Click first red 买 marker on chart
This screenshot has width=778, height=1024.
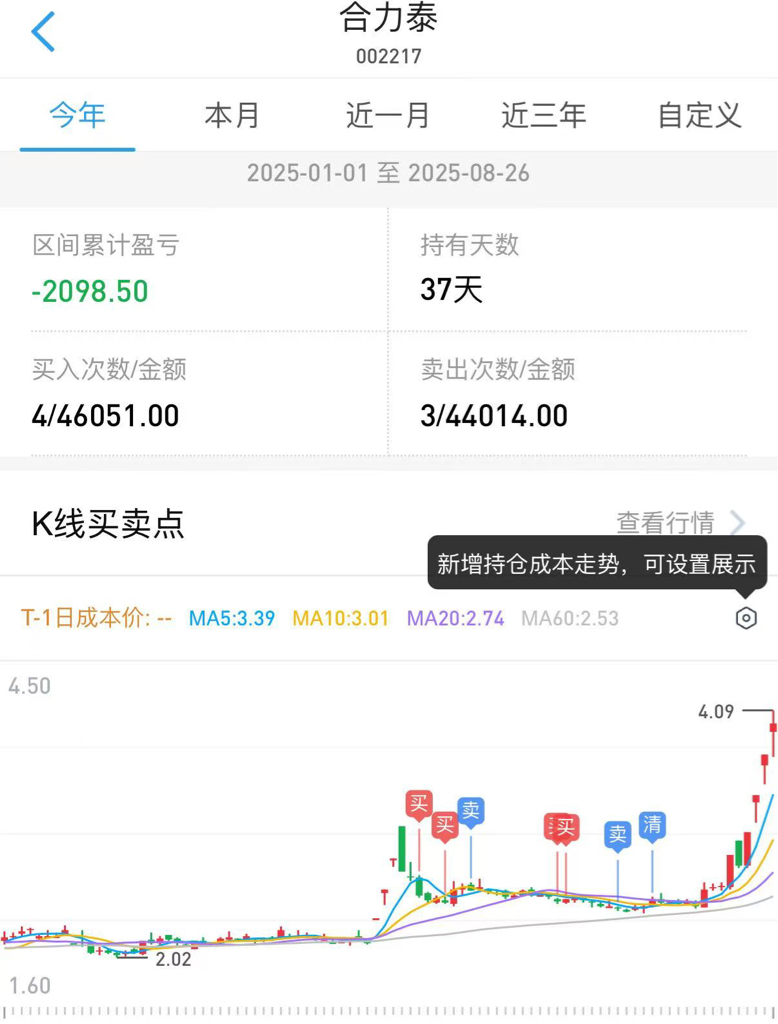(x=419, y=804)
